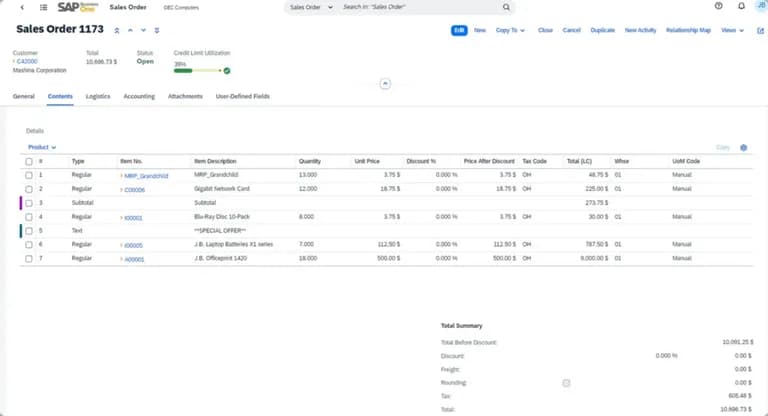
Task: Open link arrow beside item I00005
Action: 121,245
